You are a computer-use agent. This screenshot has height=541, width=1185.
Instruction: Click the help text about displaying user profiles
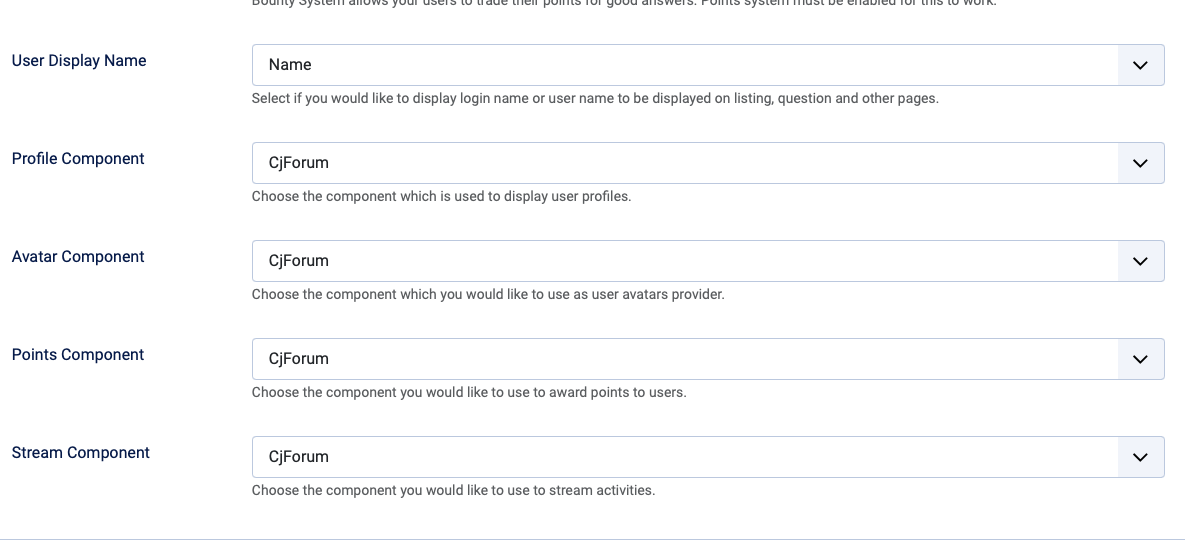coord(441,197)
